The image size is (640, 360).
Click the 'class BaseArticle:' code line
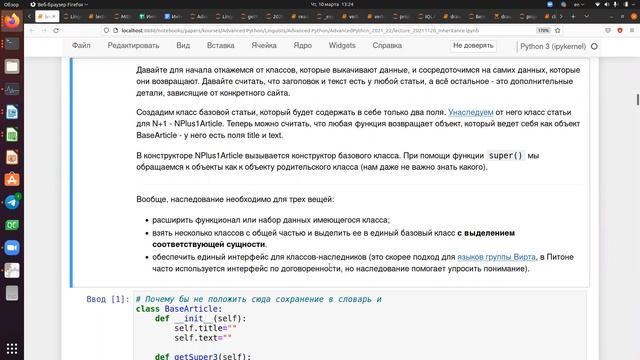tap(179, 309)
